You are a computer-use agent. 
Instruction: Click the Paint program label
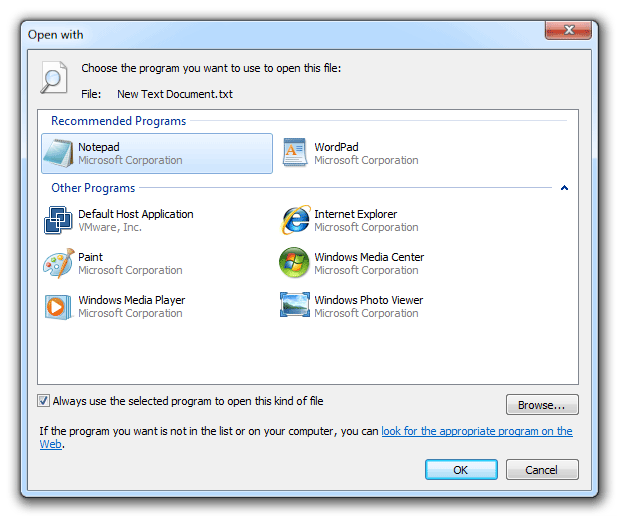(x=90, y=257)
